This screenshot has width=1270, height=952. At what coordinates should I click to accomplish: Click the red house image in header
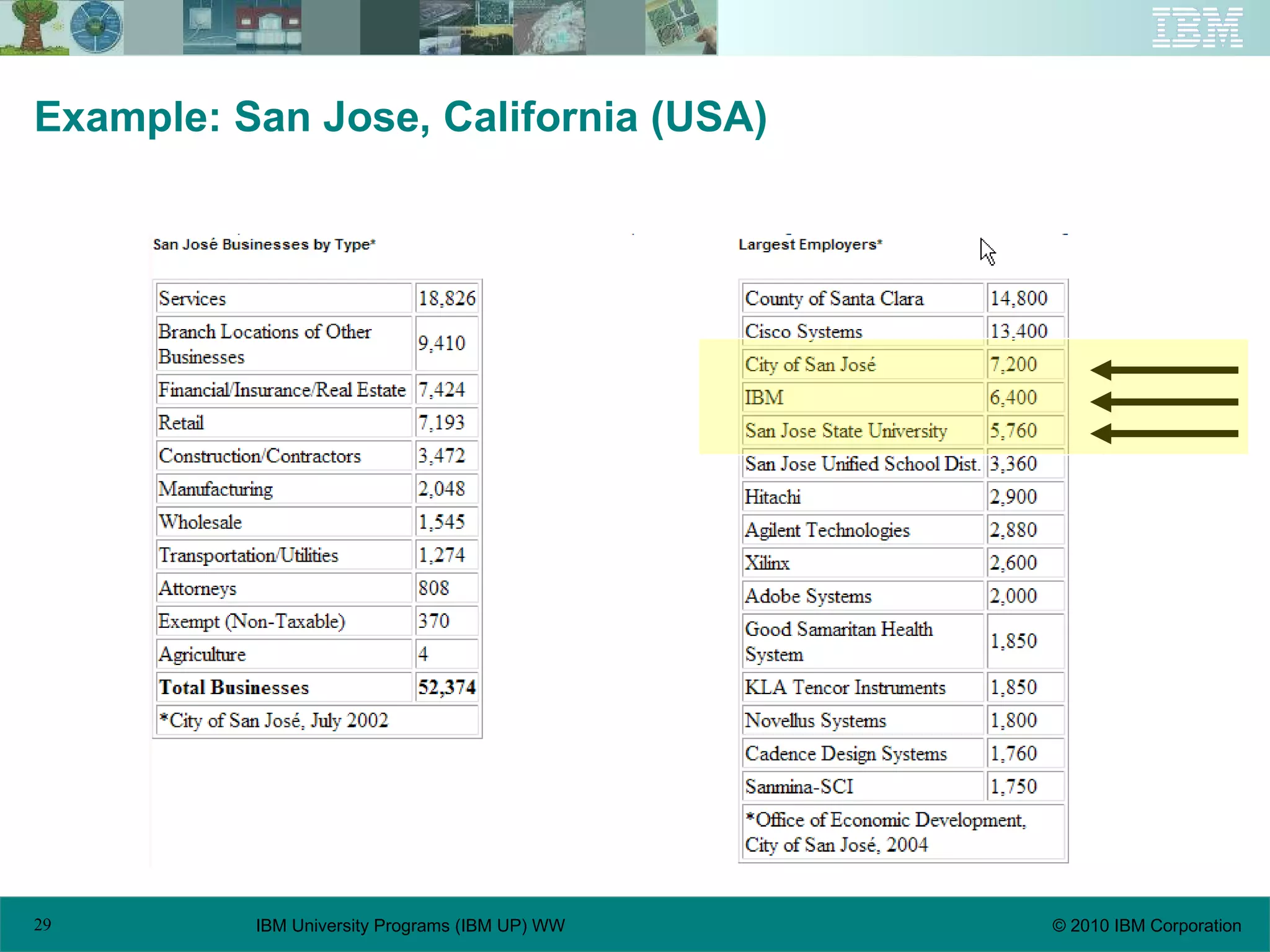pyautogui.click(x=268, y=27)
